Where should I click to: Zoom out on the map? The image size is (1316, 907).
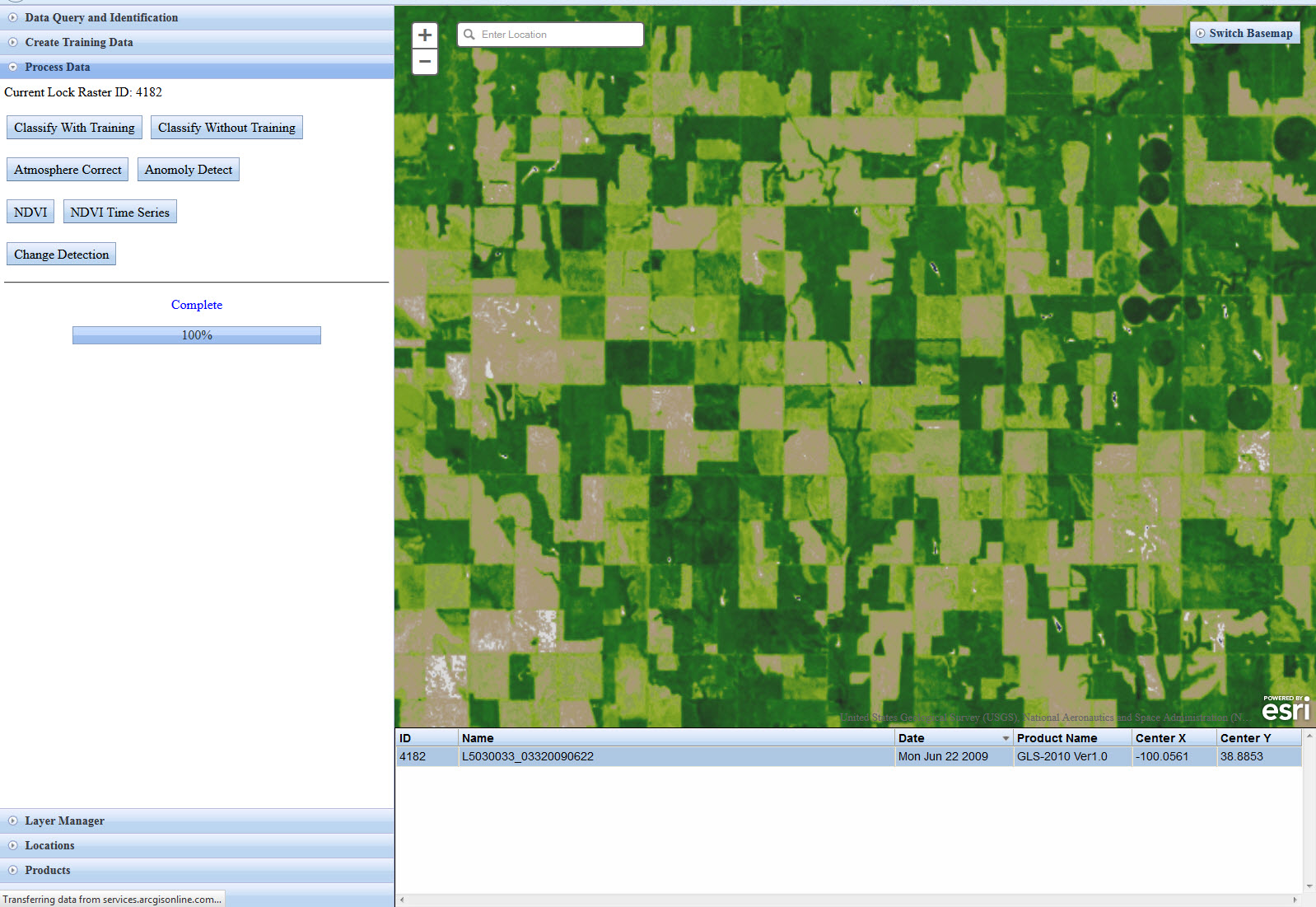point(425,62)
